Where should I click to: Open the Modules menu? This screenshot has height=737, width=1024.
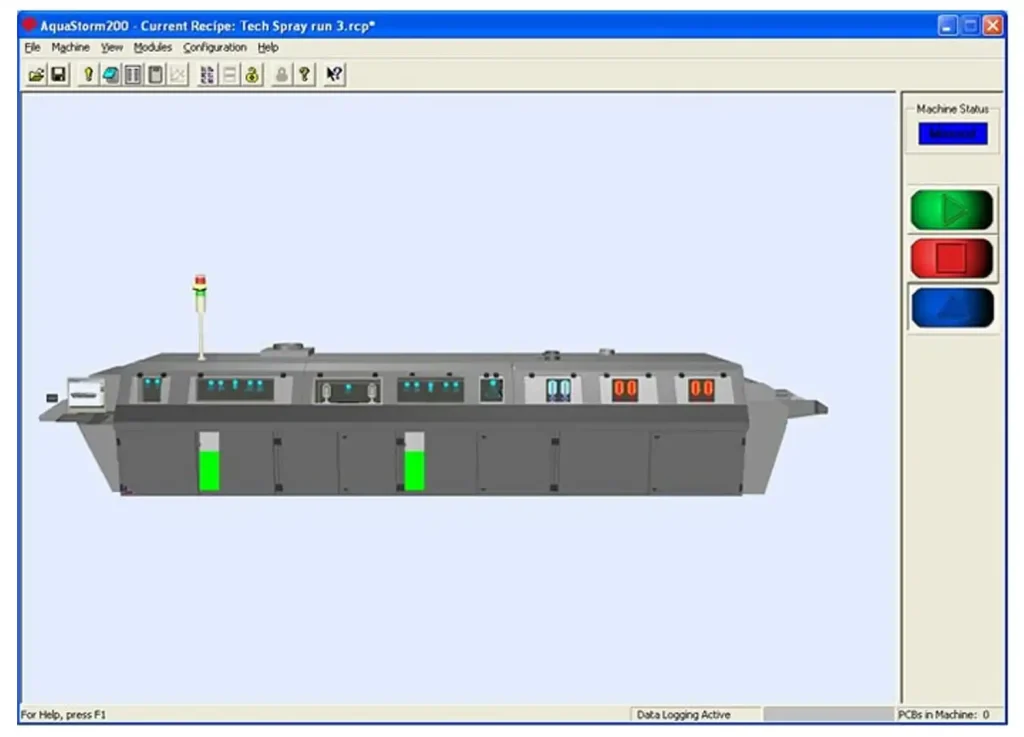153,48
